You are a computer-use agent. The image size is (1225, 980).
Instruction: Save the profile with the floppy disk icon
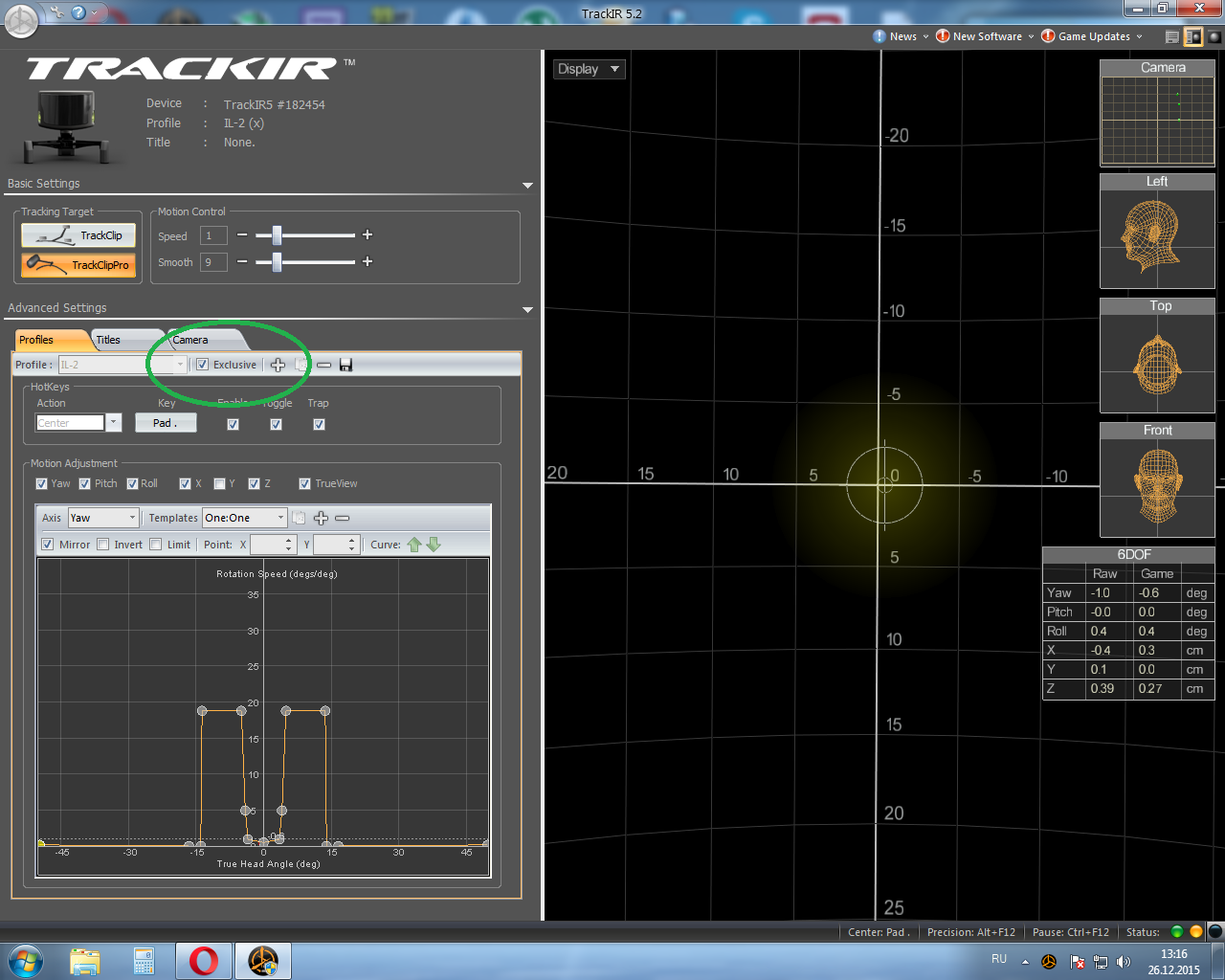click(345, 365)
